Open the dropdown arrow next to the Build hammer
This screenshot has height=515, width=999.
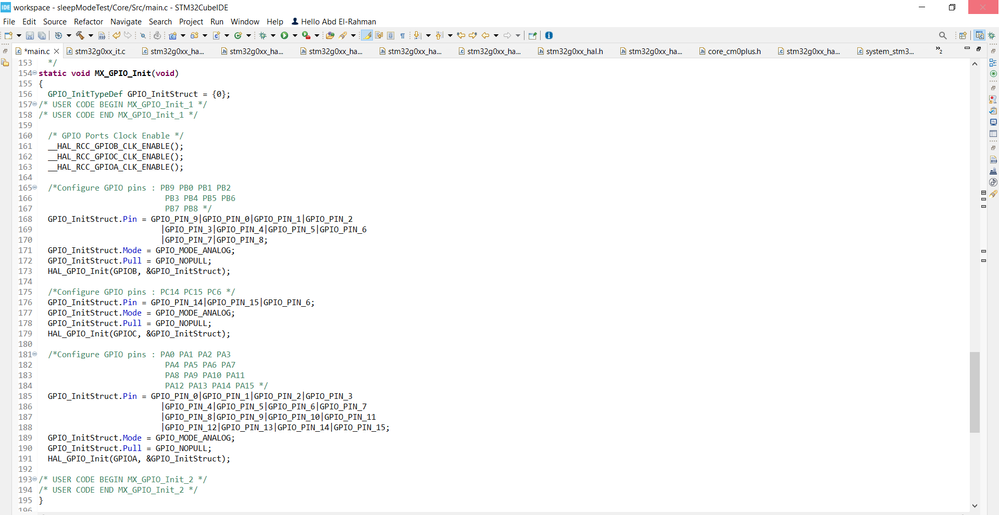pyautogui.click(x=90, y=35)
